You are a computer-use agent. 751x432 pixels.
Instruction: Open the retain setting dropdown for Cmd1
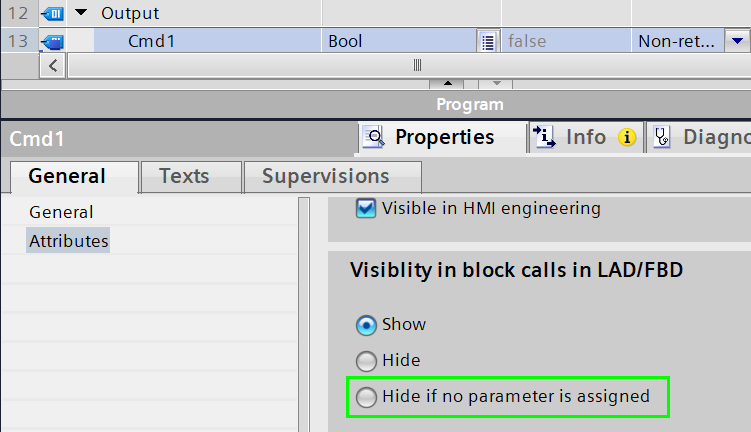click(x=737, y=42)
